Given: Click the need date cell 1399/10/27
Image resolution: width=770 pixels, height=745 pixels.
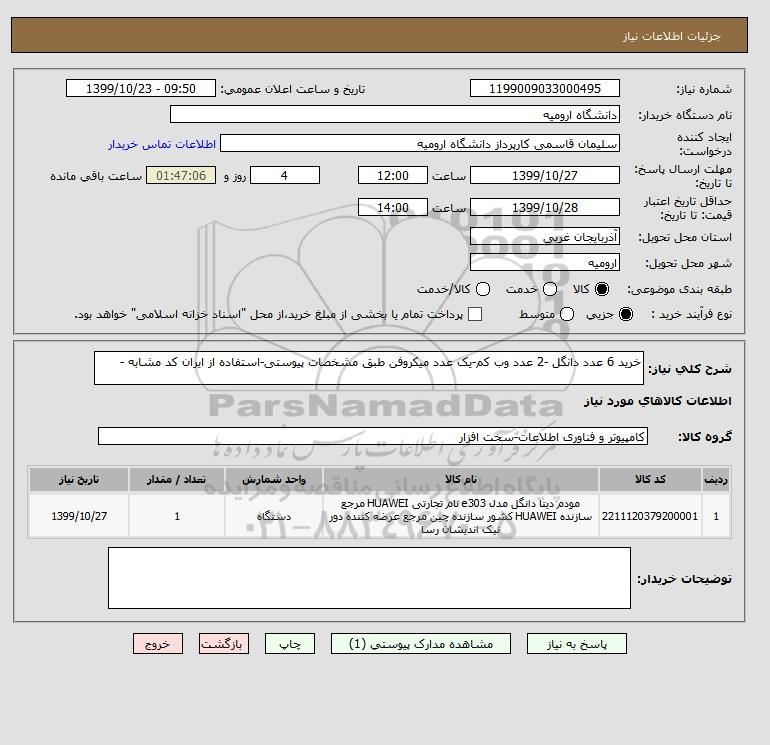Looking at the screenshot, I should pyautogui.click(x=79, y=516).
